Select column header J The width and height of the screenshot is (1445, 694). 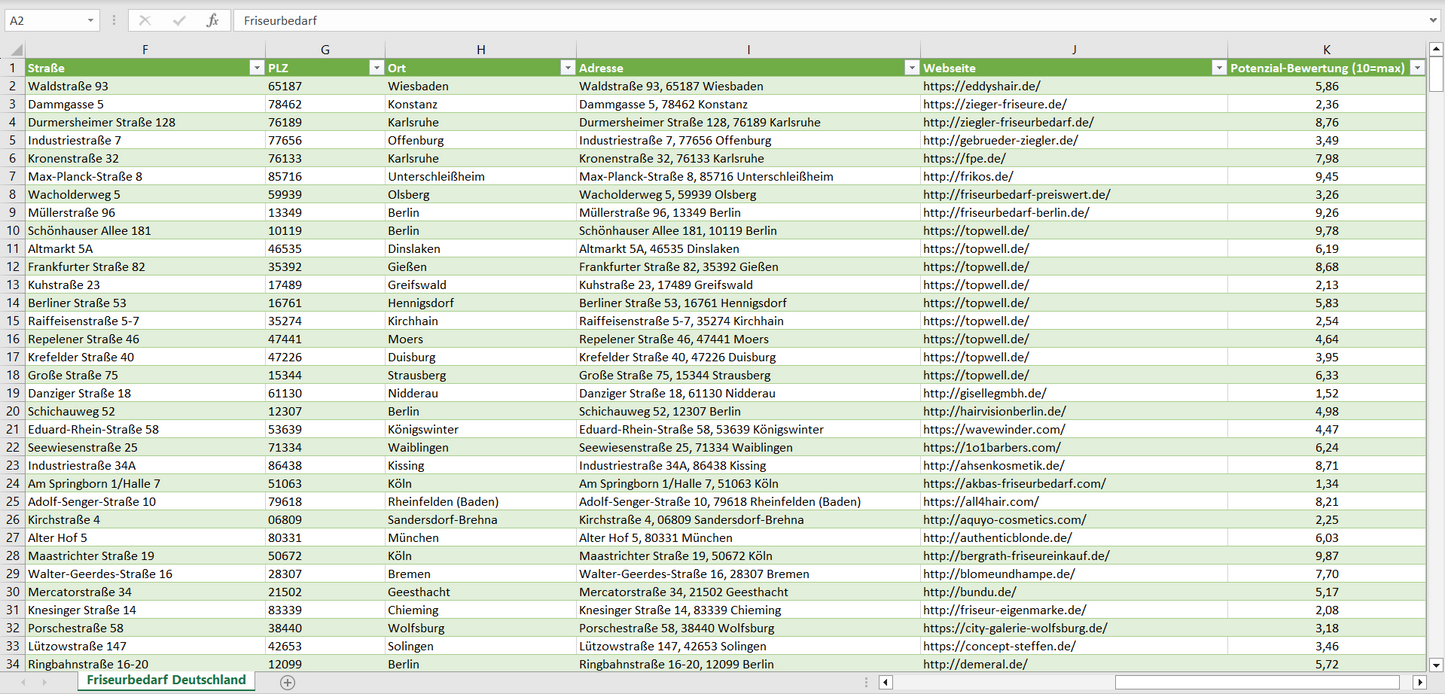(x=1074, y=50)
